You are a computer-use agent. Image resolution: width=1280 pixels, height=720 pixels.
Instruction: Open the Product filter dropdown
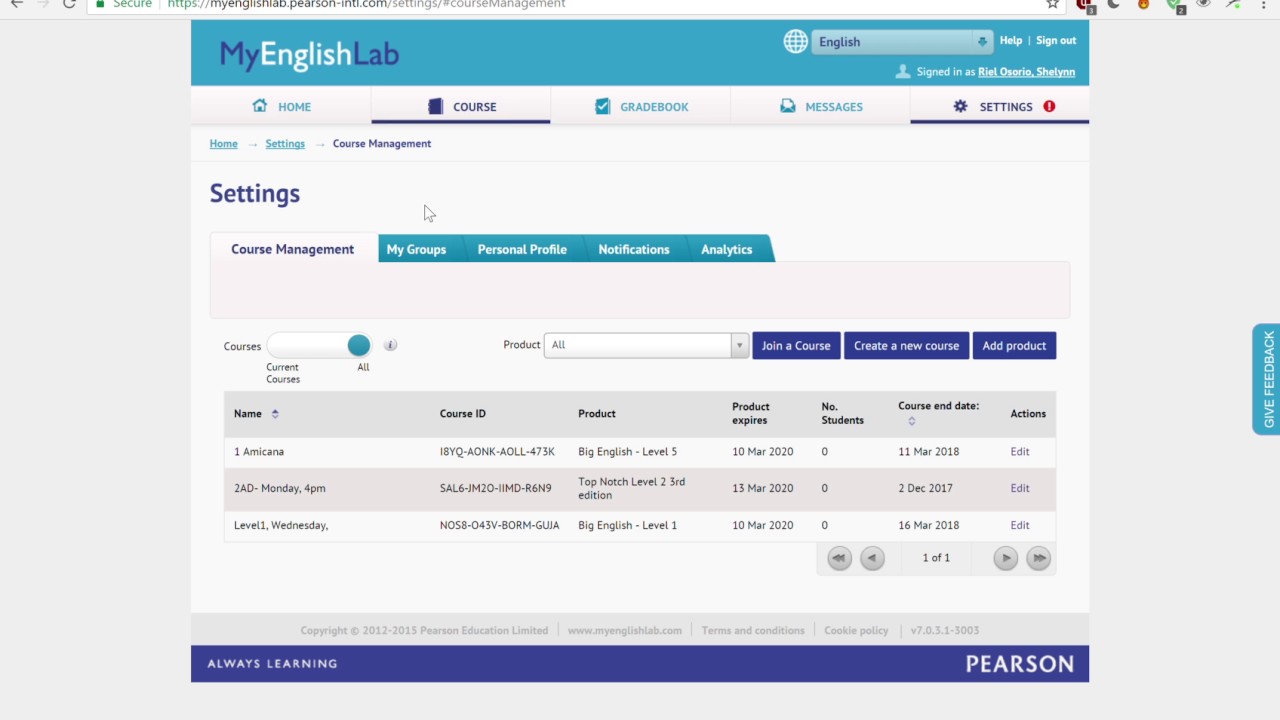pos(646,345)
